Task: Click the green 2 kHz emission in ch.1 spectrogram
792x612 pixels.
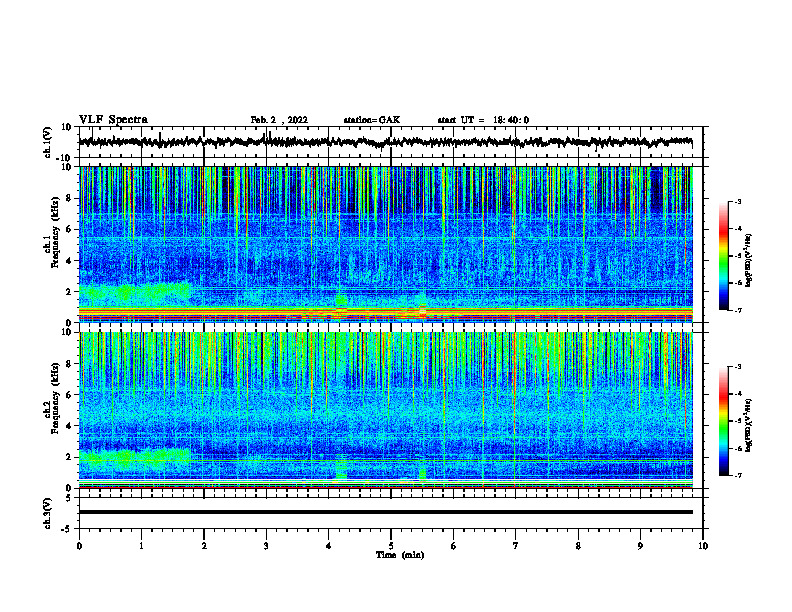Action: point(135,292)
